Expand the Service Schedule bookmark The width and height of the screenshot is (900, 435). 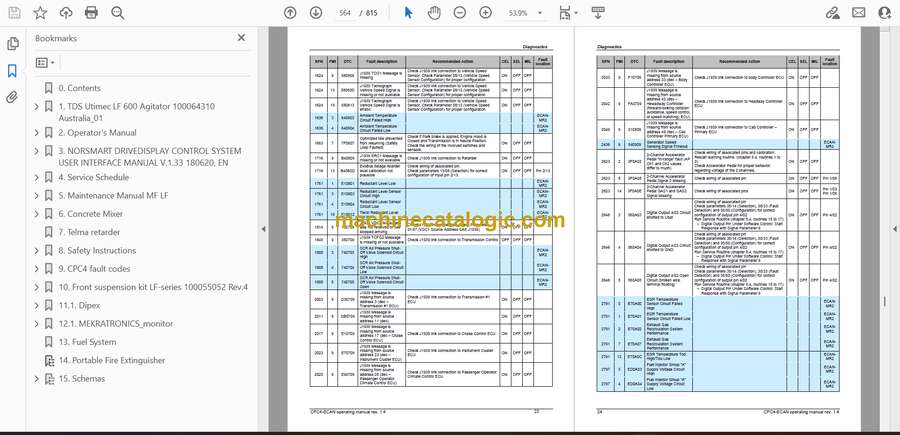coord(37,178)
